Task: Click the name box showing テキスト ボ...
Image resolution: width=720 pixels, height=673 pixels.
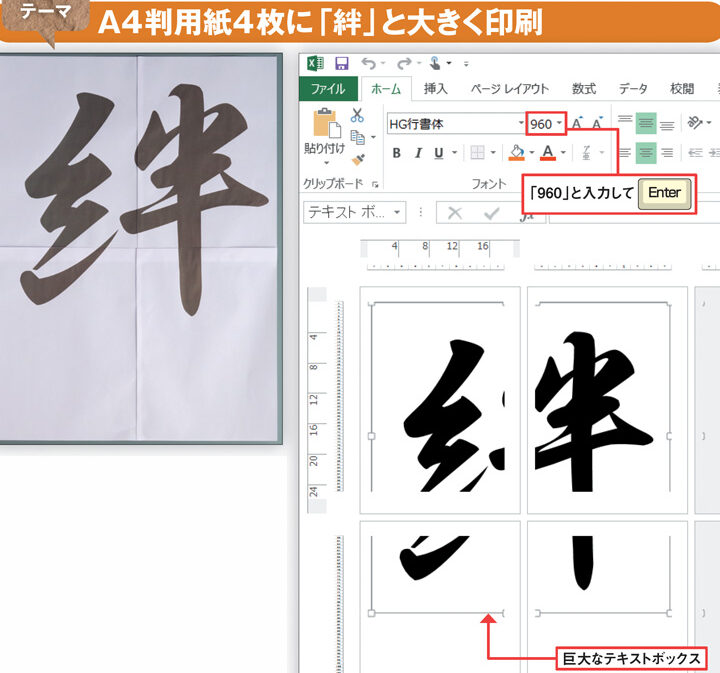Action: 349,213
